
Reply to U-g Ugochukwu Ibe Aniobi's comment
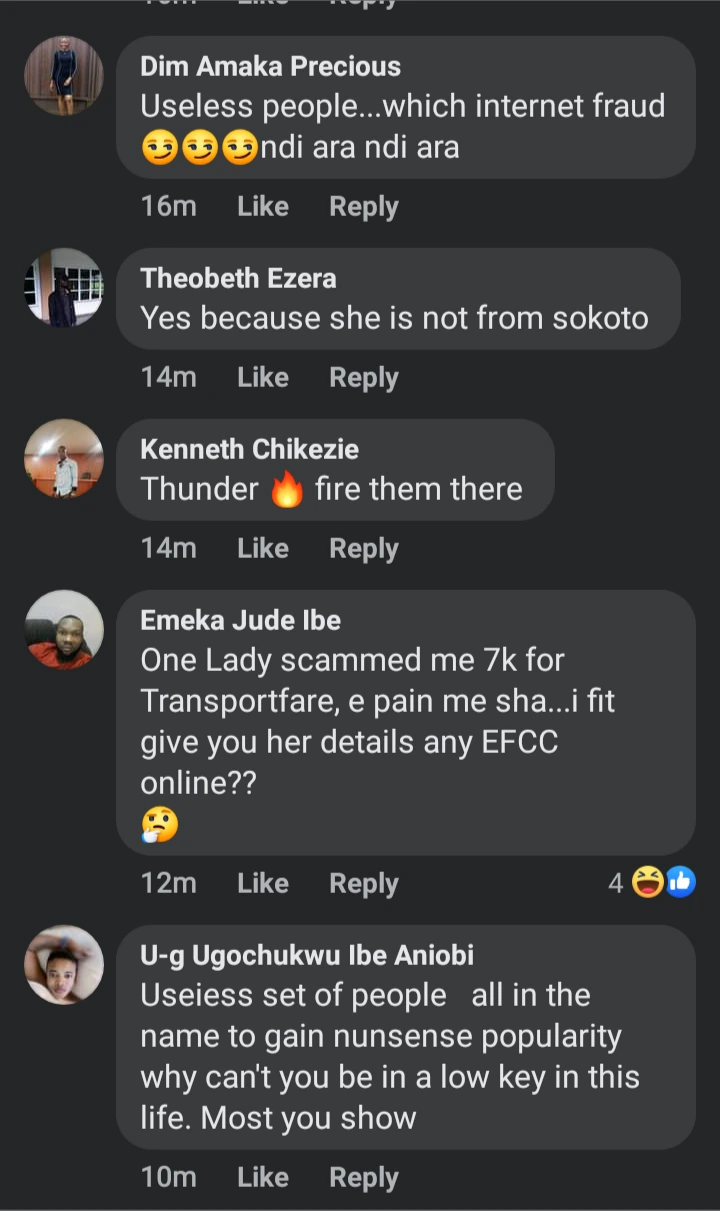point(364,1178)
